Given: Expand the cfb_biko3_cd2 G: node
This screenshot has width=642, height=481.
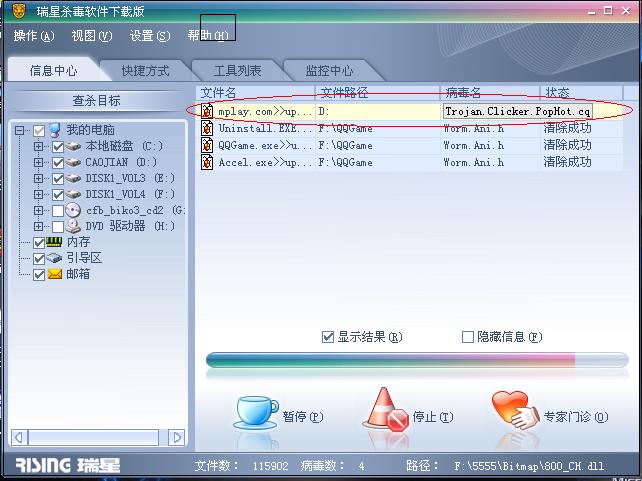Looking at the screenshot, I should tap(38, 210).
